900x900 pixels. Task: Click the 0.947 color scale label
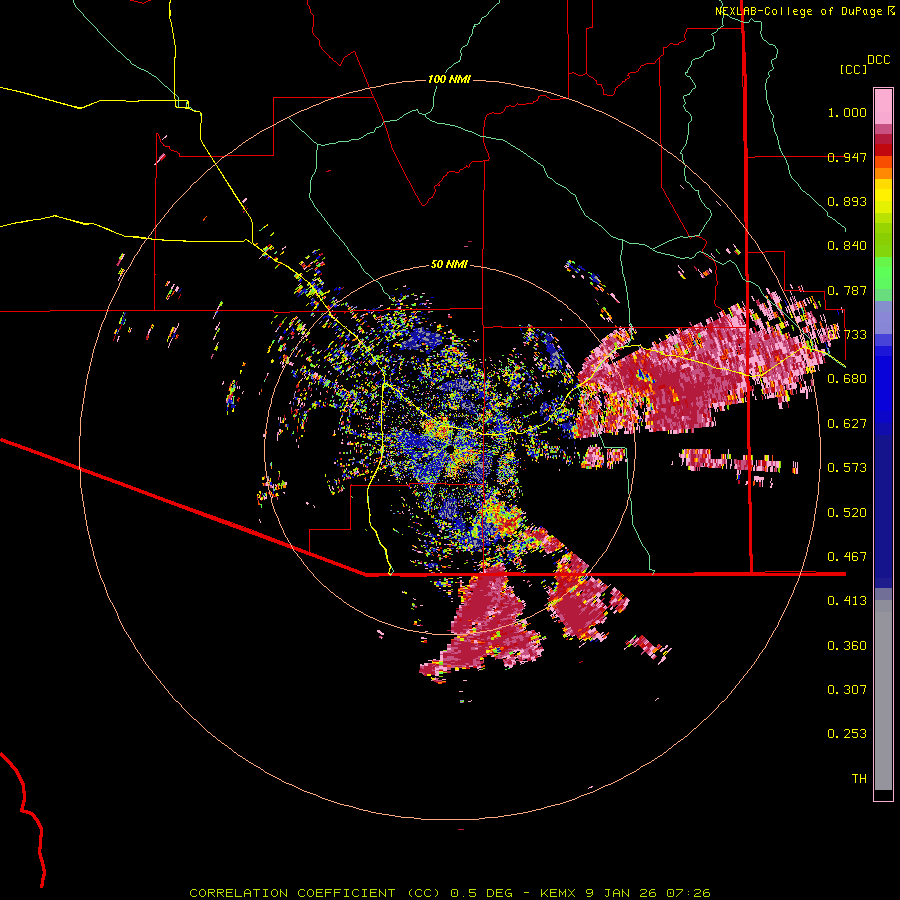pyautogui.click(x=847, y=157)
